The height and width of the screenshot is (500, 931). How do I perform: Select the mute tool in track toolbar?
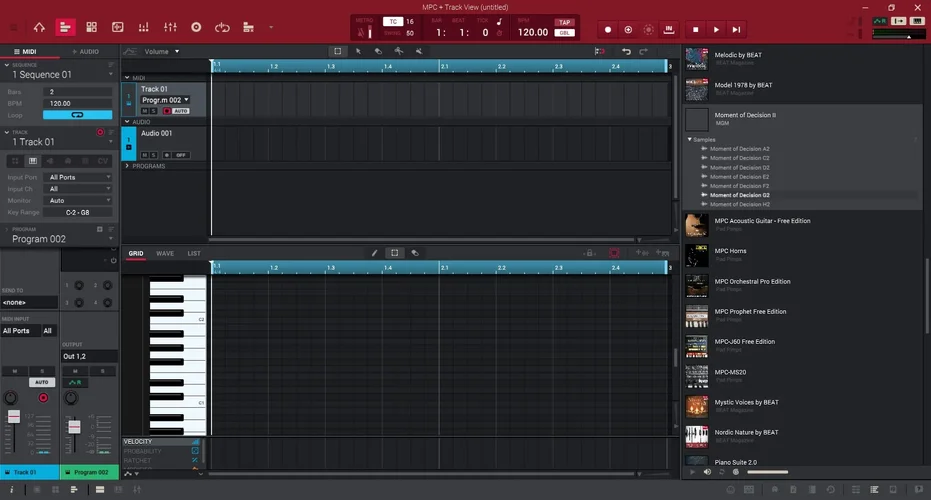pyautogui.click(x=419, y=51)
